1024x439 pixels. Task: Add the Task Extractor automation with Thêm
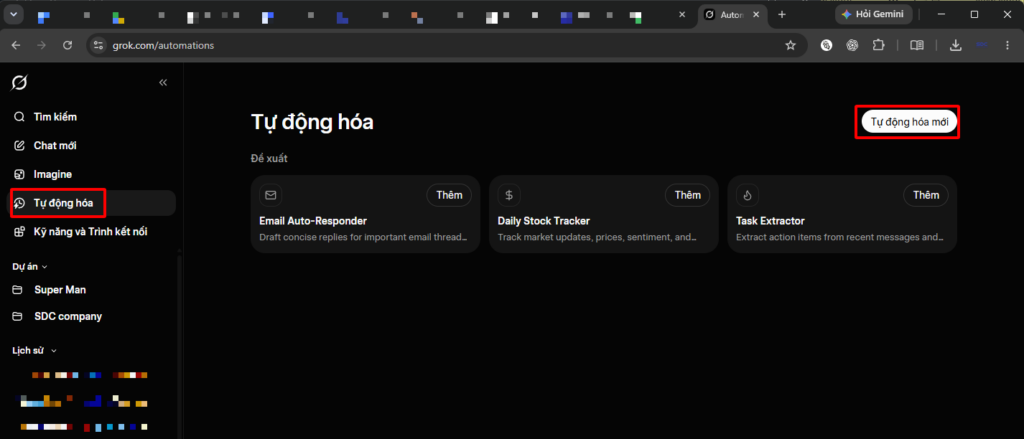point(926,195)
